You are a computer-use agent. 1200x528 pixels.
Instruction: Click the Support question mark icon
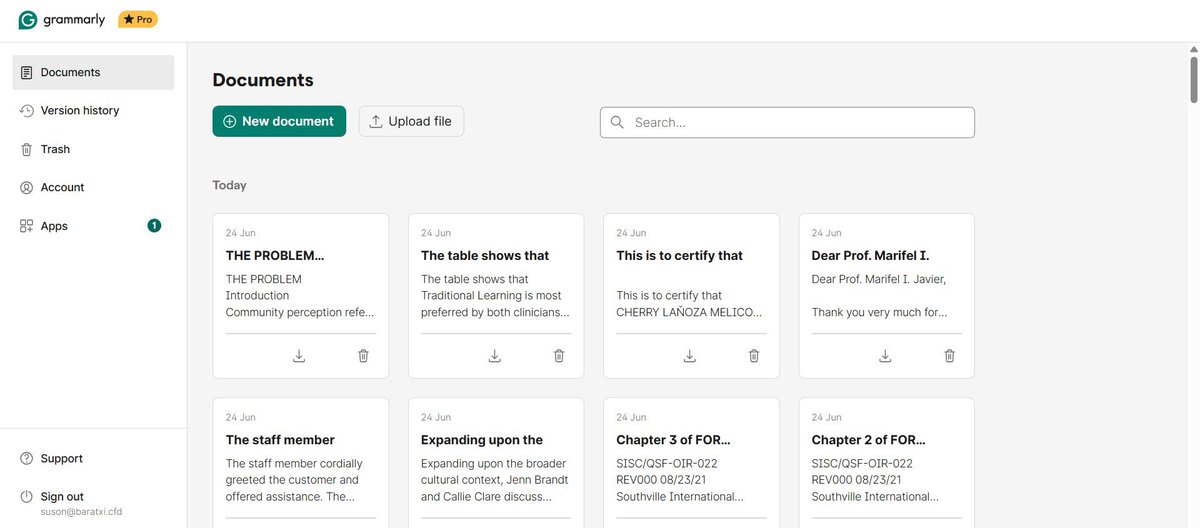[x=26, y=458]
